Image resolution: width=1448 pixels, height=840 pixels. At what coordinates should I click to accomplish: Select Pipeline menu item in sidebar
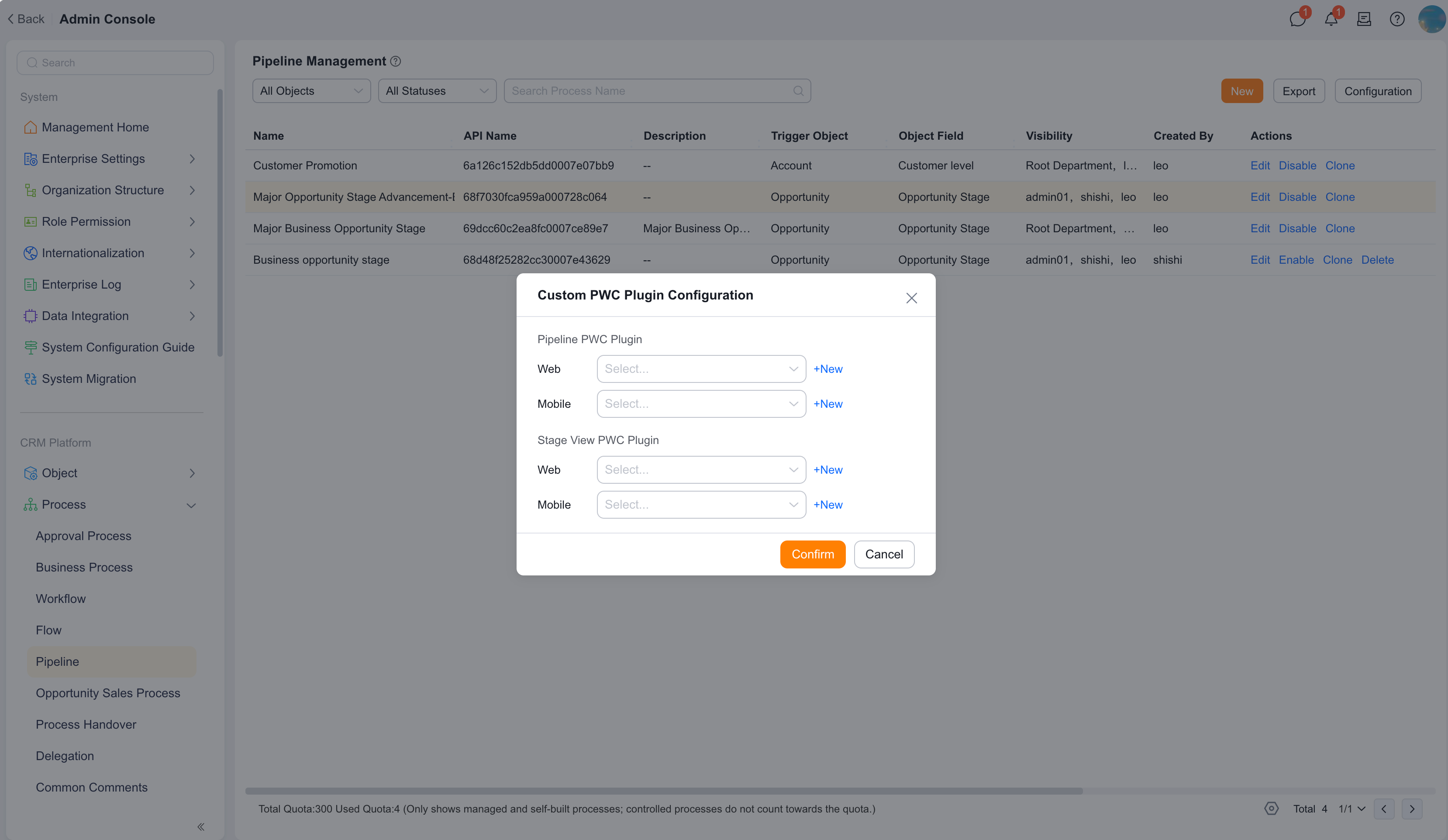(111, 661)
